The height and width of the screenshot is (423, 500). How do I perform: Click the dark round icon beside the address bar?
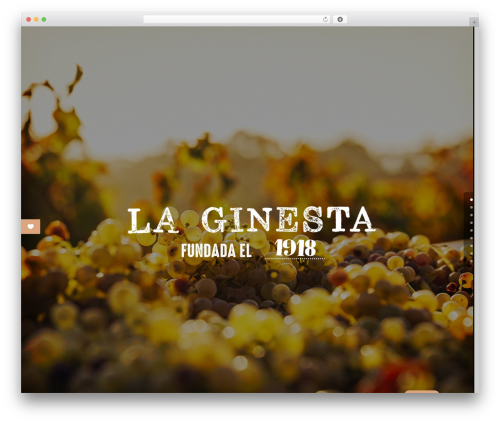pos(340,19)
